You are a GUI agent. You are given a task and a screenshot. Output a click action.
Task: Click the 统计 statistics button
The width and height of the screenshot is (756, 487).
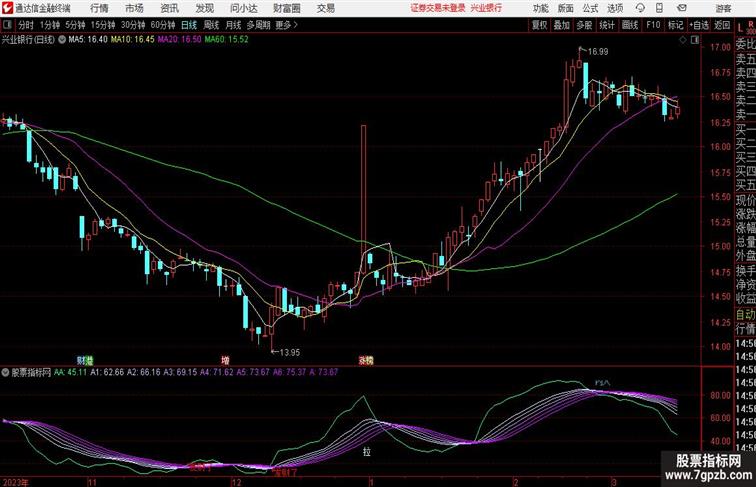(x=607, y=25)
